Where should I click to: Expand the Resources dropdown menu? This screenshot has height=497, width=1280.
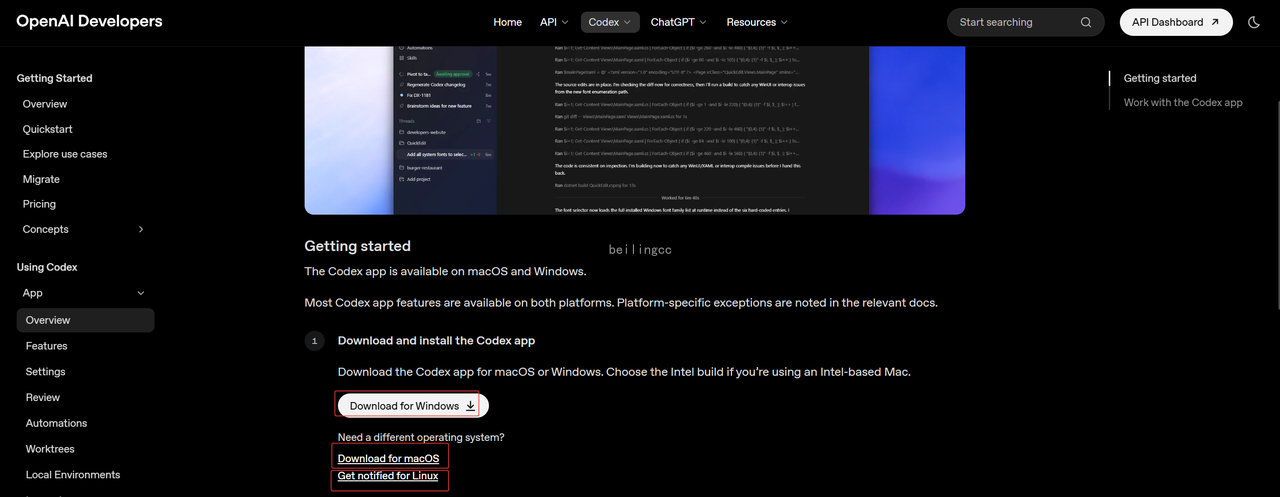757,22
